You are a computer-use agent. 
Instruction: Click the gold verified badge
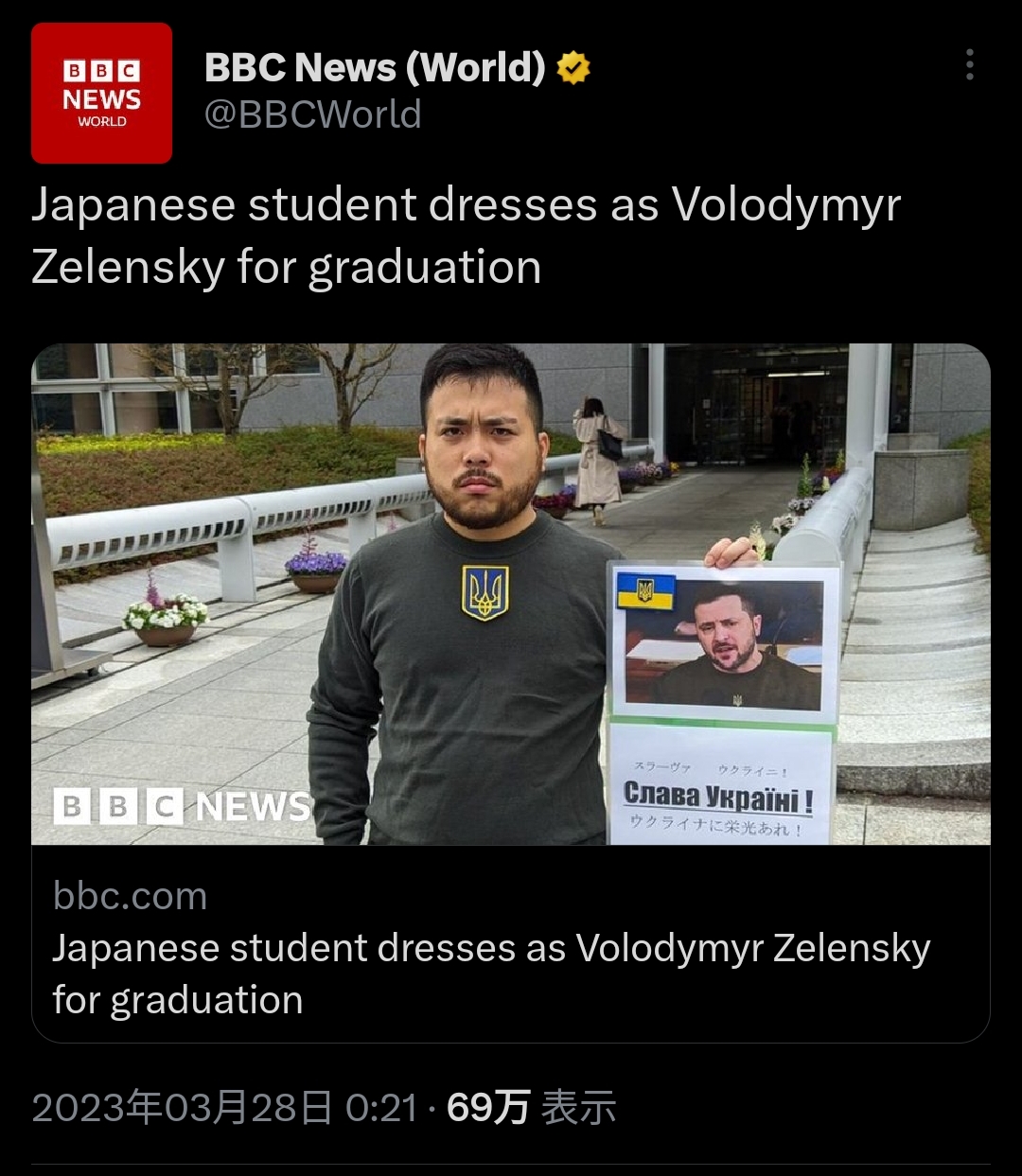click(573, 68)
